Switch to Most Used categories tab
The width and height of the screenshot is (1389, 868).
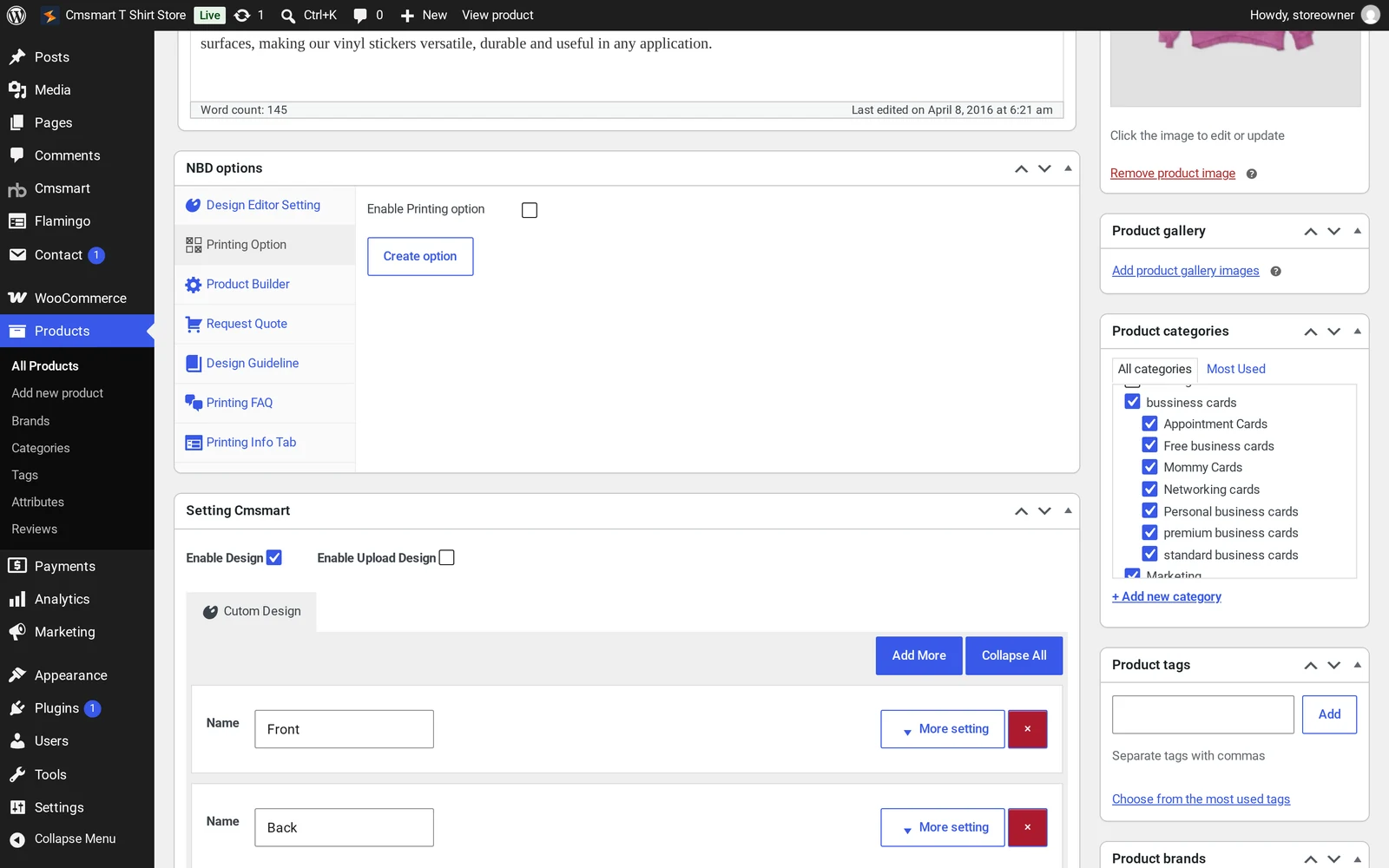click(1235, 369)
